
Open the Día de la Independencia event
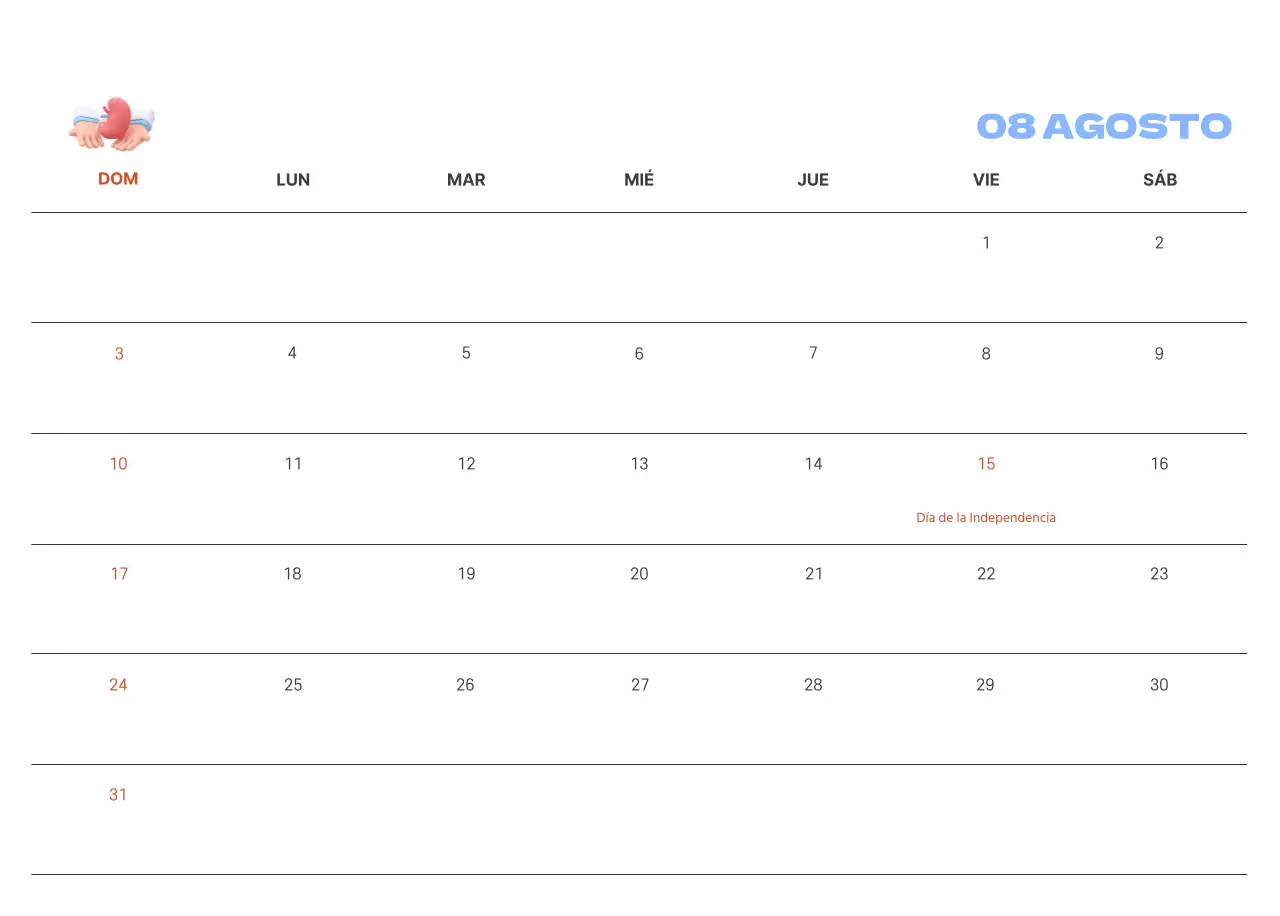[986, 518]
